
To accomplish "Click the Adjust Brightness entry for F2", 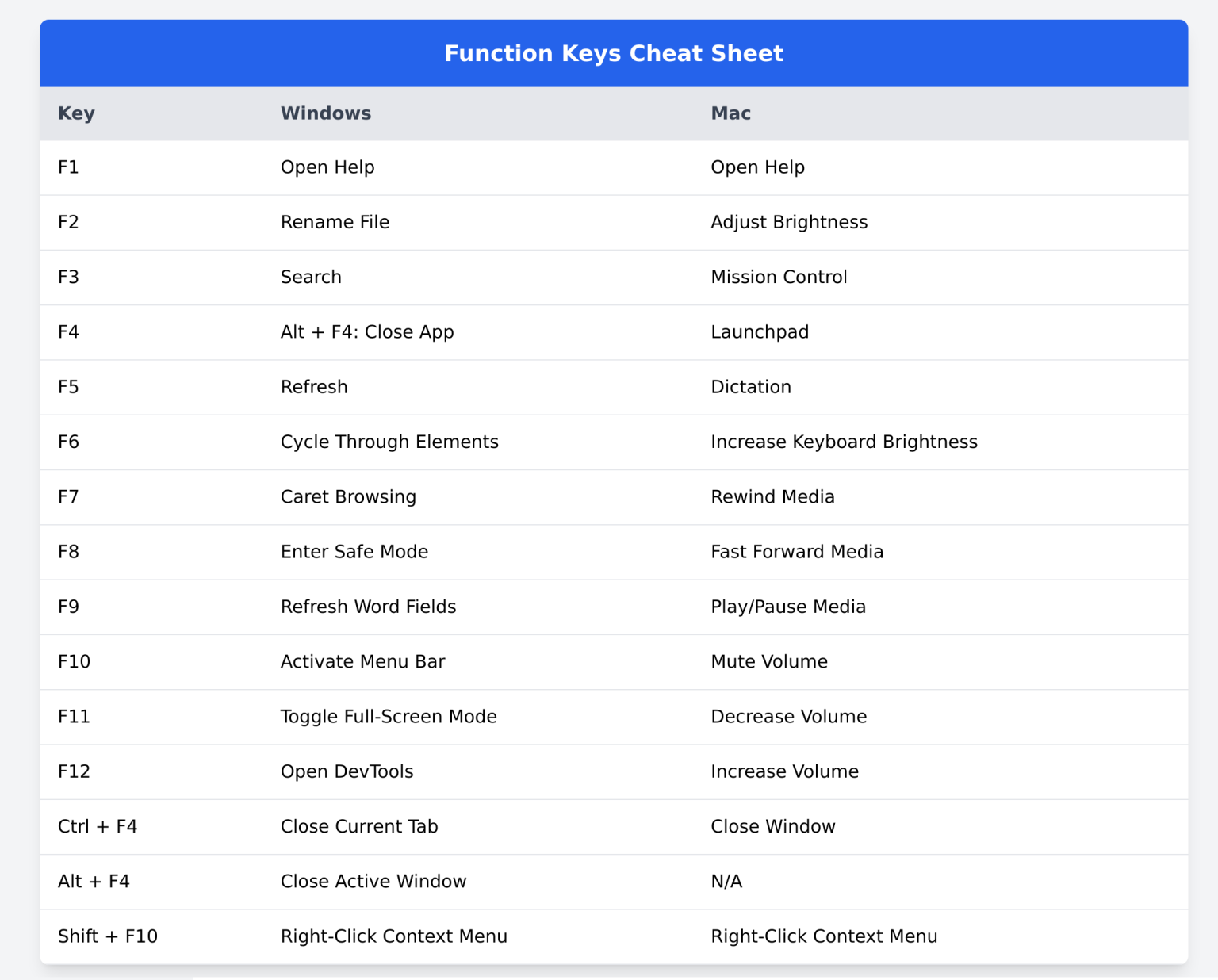I will click(788, 222).
